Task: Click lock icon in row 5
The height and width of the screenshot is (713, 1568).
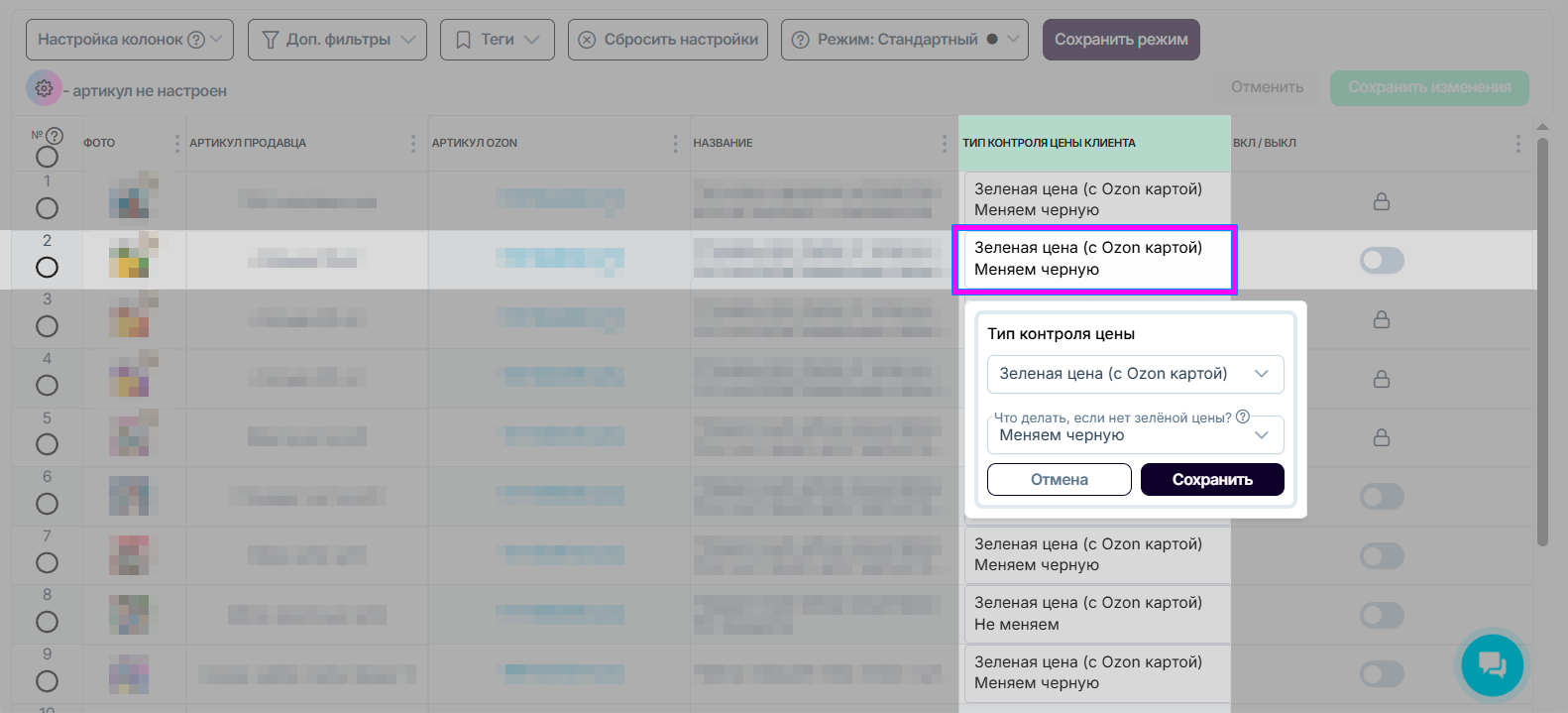Action: coord(1381,437)
